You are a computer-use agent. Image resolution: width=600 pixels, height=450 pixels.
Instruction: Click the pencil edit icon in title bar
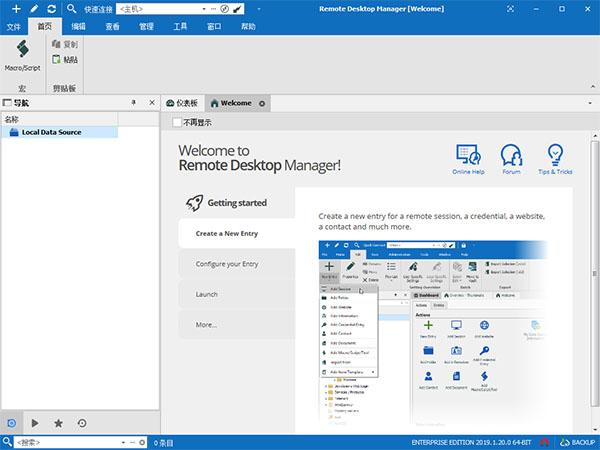(x=33, y=8)
